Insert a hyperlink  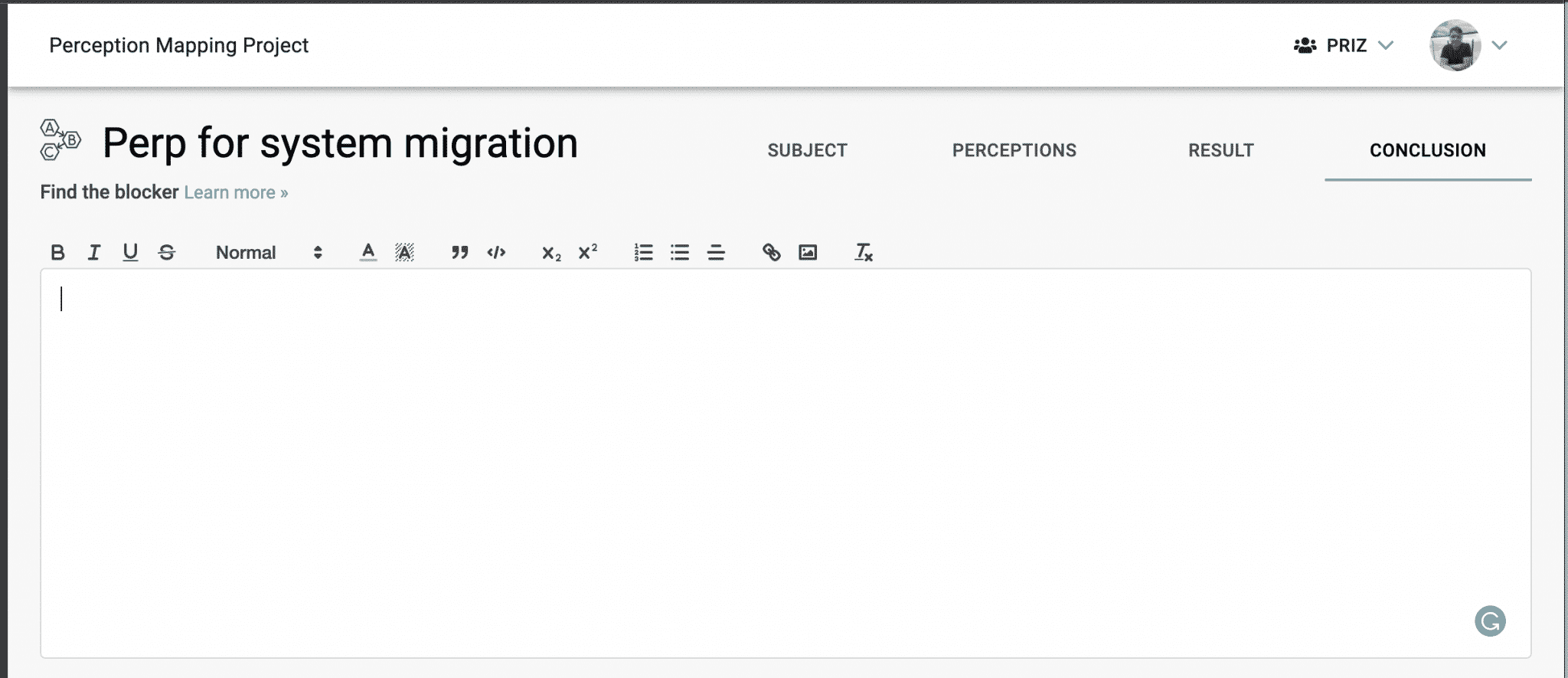coord(771,252)
